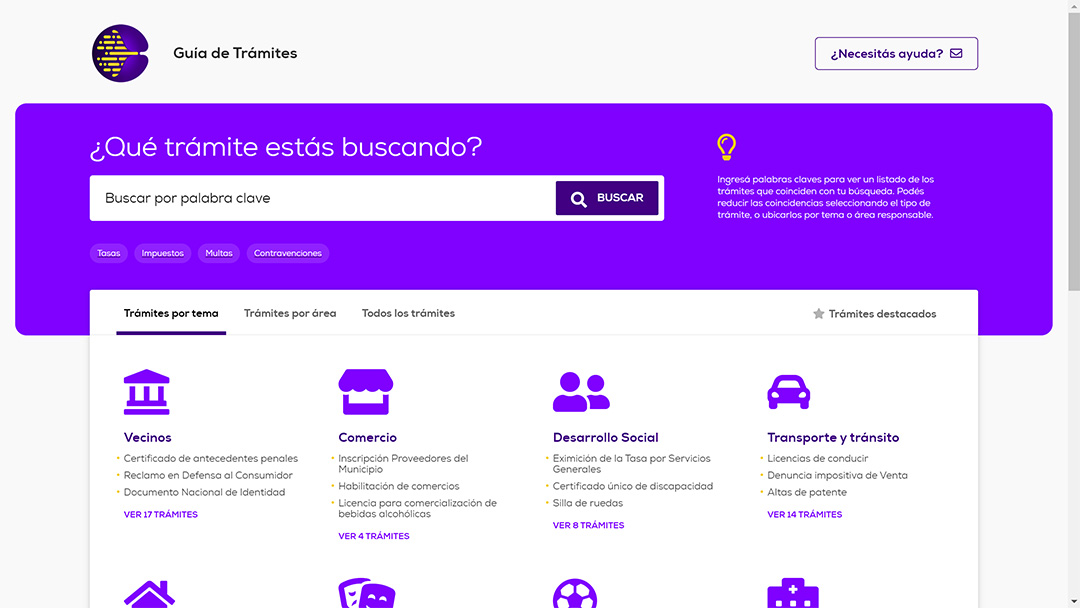1080x608 pixels.
Task: Select the theater masks category icon
Action: coord(366,594)
